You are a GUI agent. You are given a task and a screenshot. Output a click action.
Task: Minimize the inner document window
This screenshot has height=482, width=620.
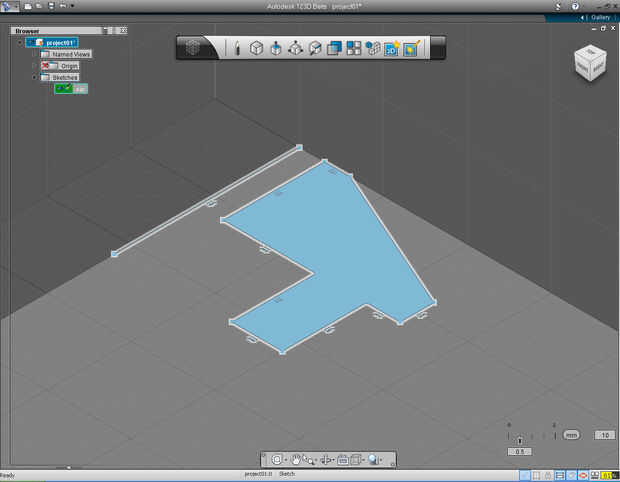(594, 28)
